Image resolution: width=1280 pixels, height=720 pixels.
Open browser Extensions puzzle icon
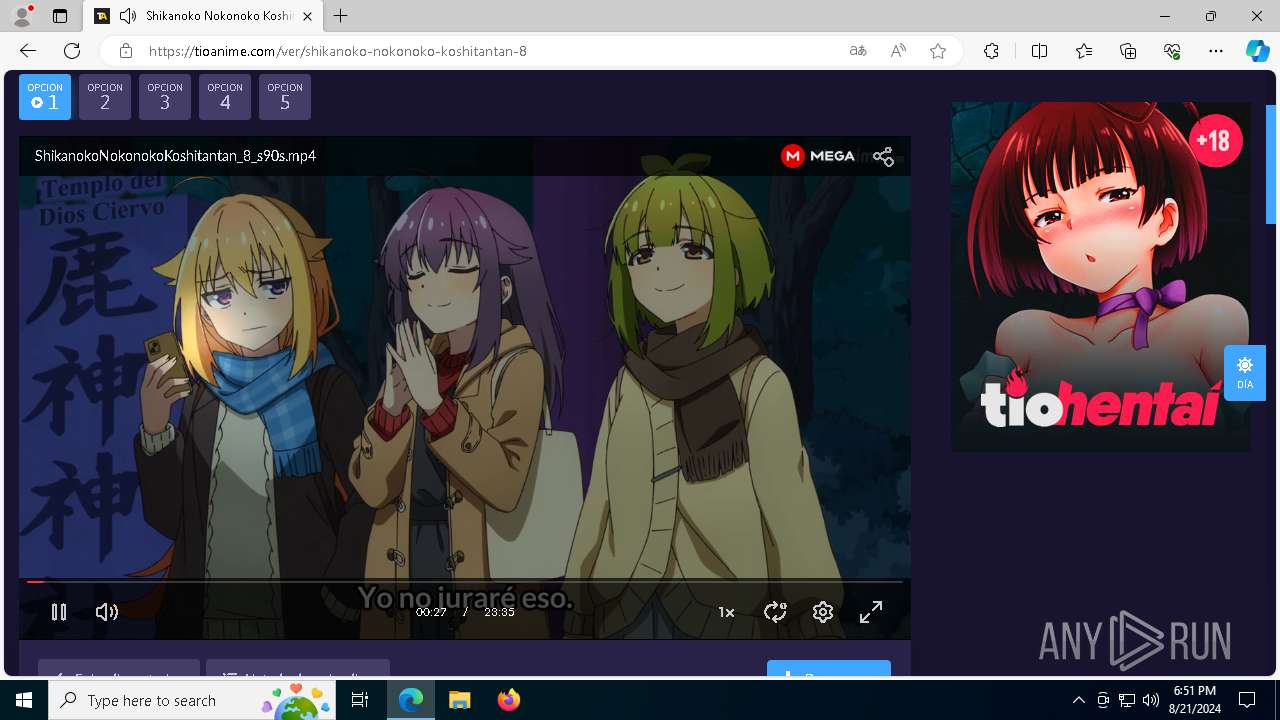point(991,51)
